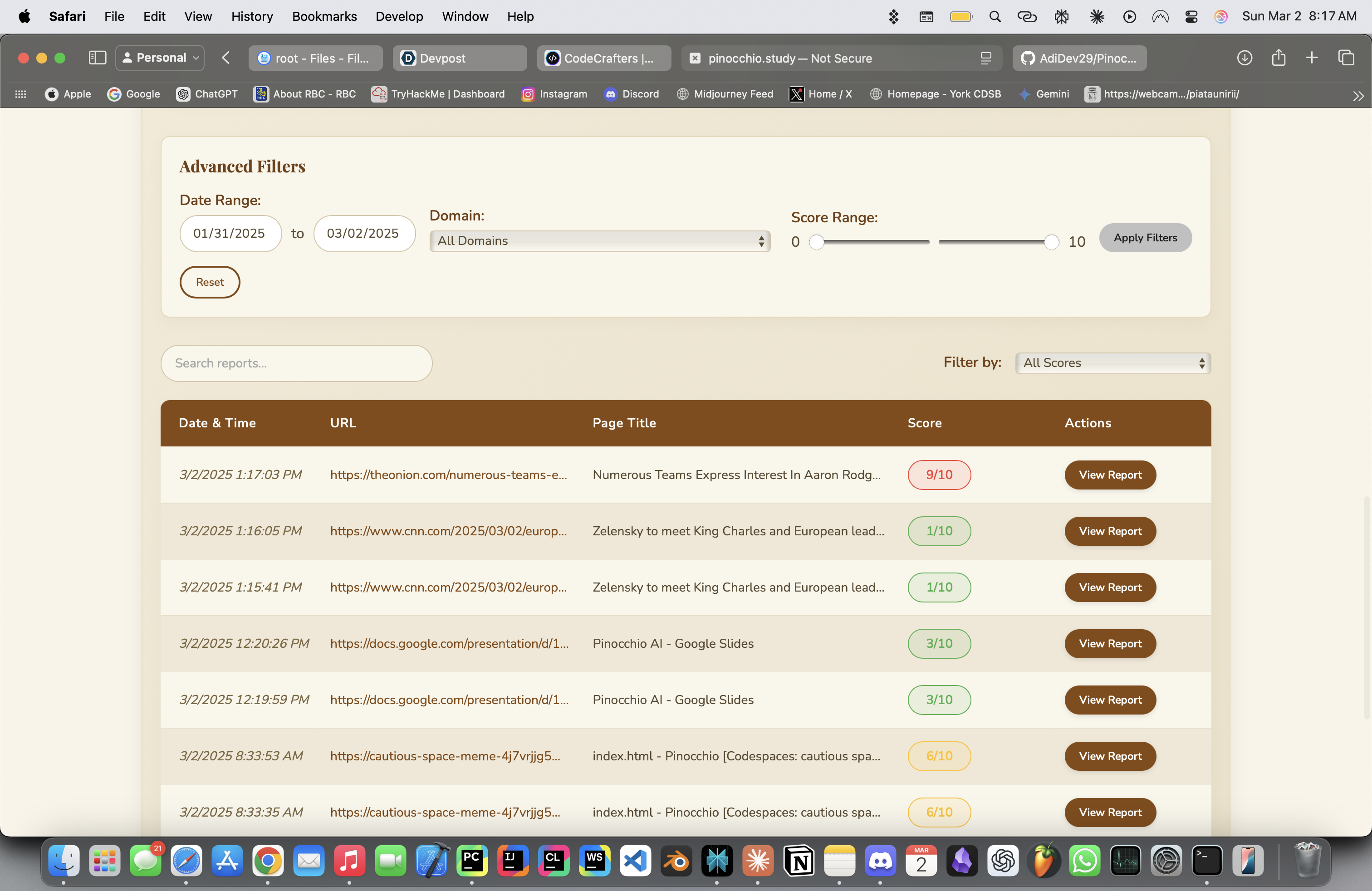Open the Develop menu
The image size is (1372, 891).
399,16
